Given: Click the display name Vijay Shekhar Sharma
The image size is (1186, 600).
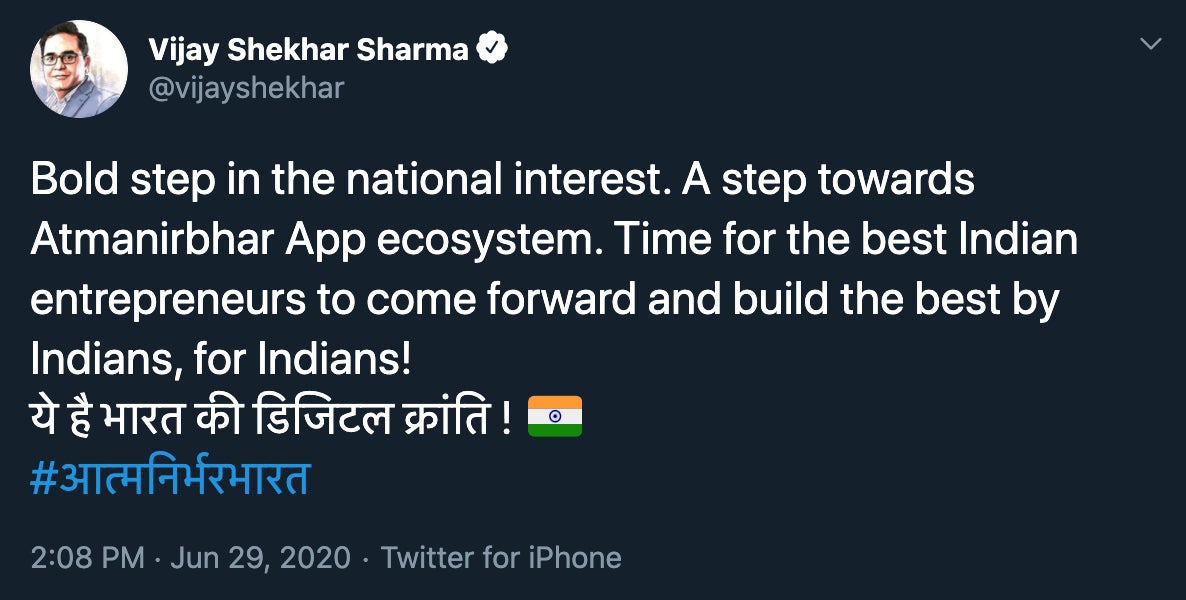Looking at the screenshot, I should [x=309, y=50].
